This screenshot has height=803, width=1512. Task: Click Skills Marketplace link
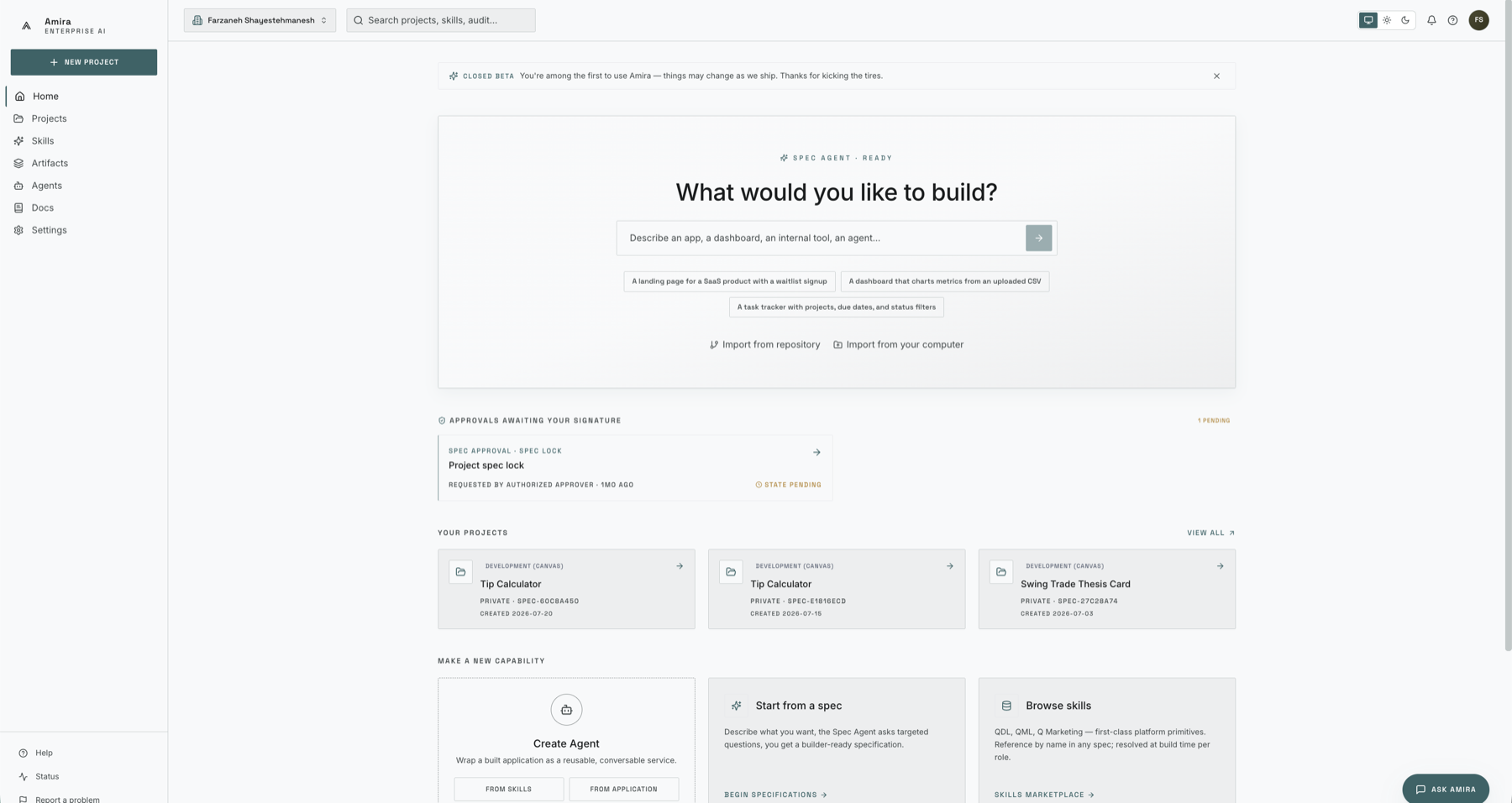click(x=1044, y=795)
